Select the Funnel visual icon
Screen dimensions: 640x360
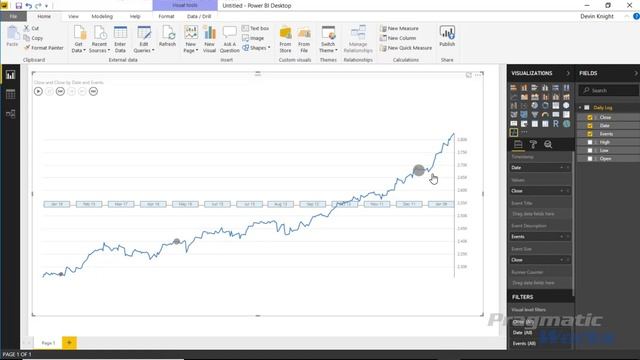tap(534, 115)
